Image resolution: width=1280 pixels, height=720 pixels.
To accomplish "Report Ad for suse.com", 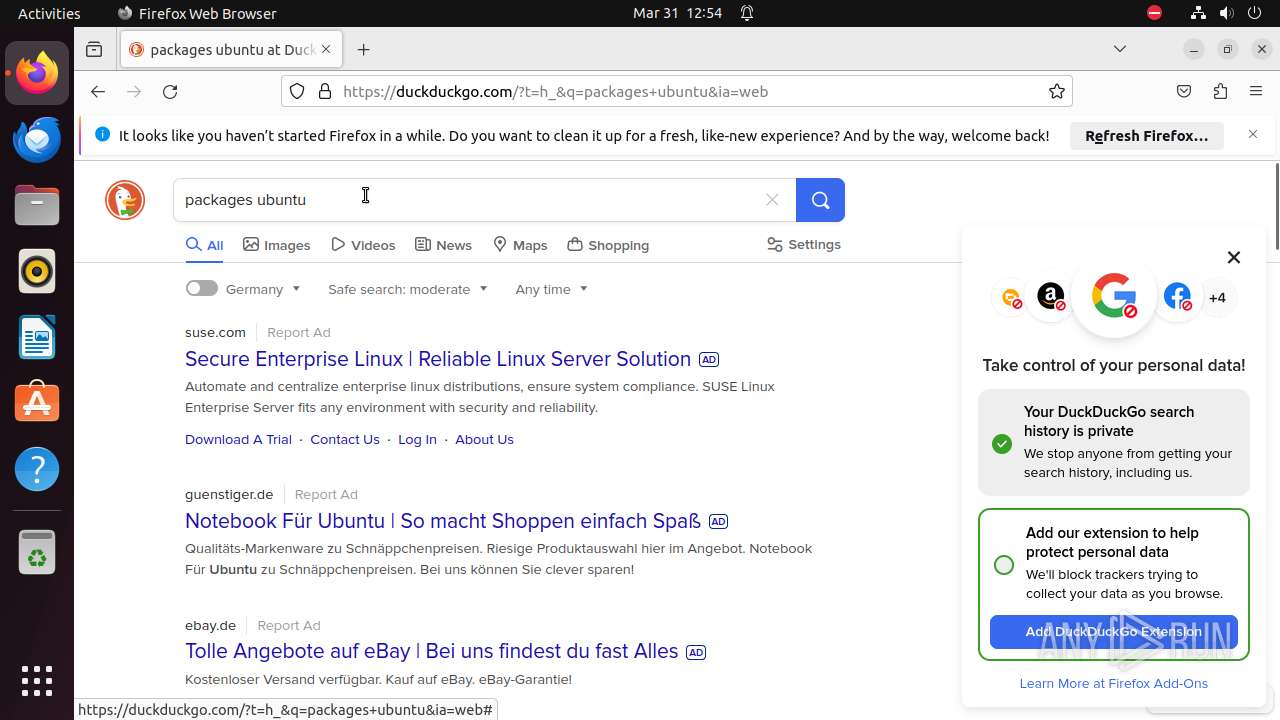I will tap(298, 332).
